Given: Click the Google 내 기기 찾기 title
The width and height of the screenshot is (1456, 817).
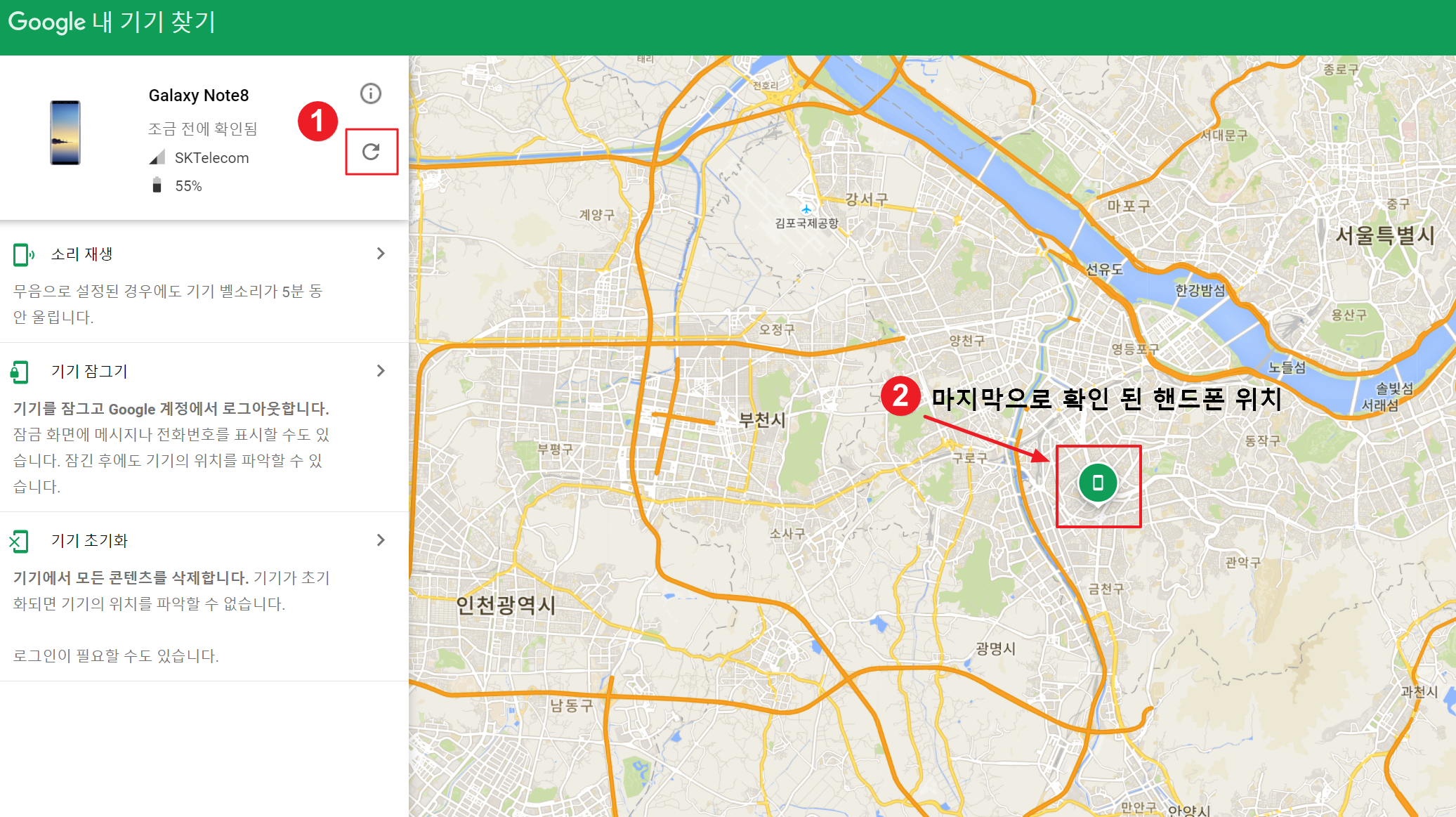Looking at the screenshot, I should point(112,22).
